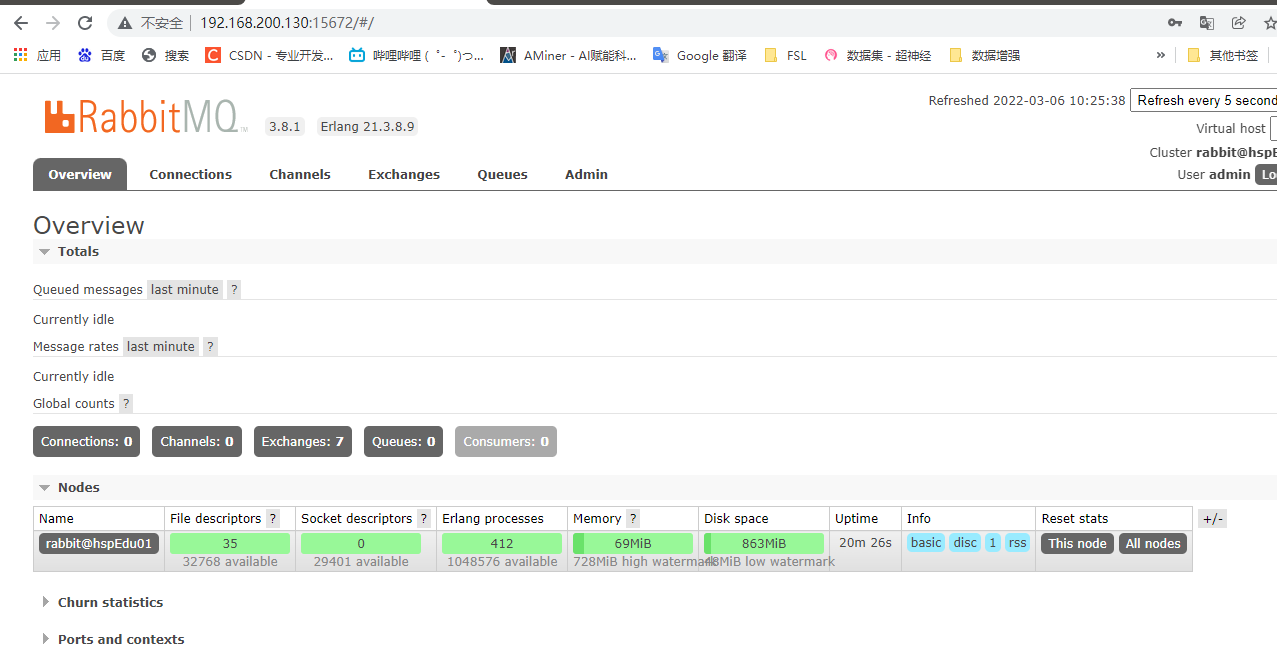Click the RabbitMQ logo
Viewport: 1277px width, 667px height.
click(x=145, y=116)
